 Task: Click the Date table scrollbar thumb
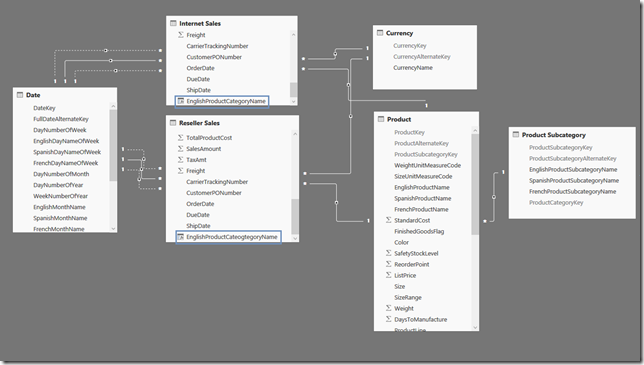[113, 145]
